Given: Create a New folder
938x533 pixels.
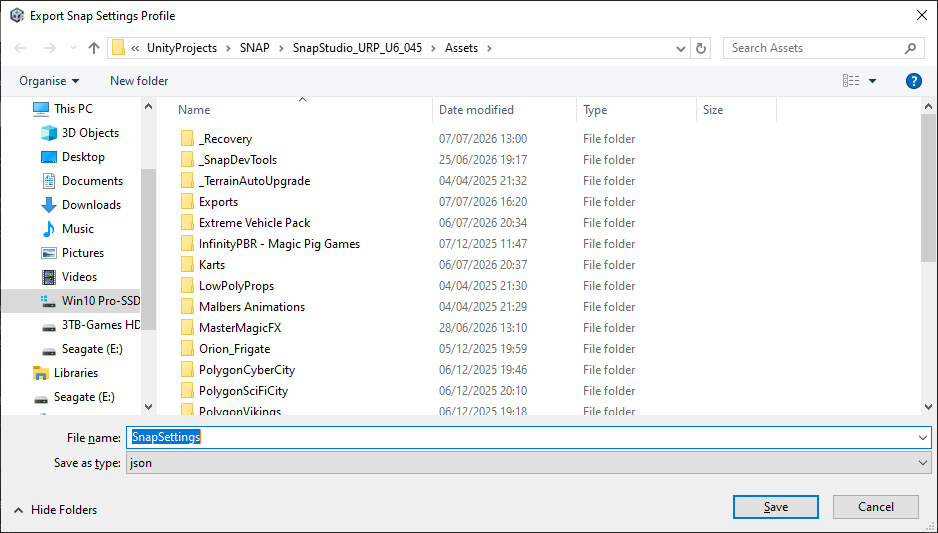Looking at the screenshot, I should click(139, 81).
